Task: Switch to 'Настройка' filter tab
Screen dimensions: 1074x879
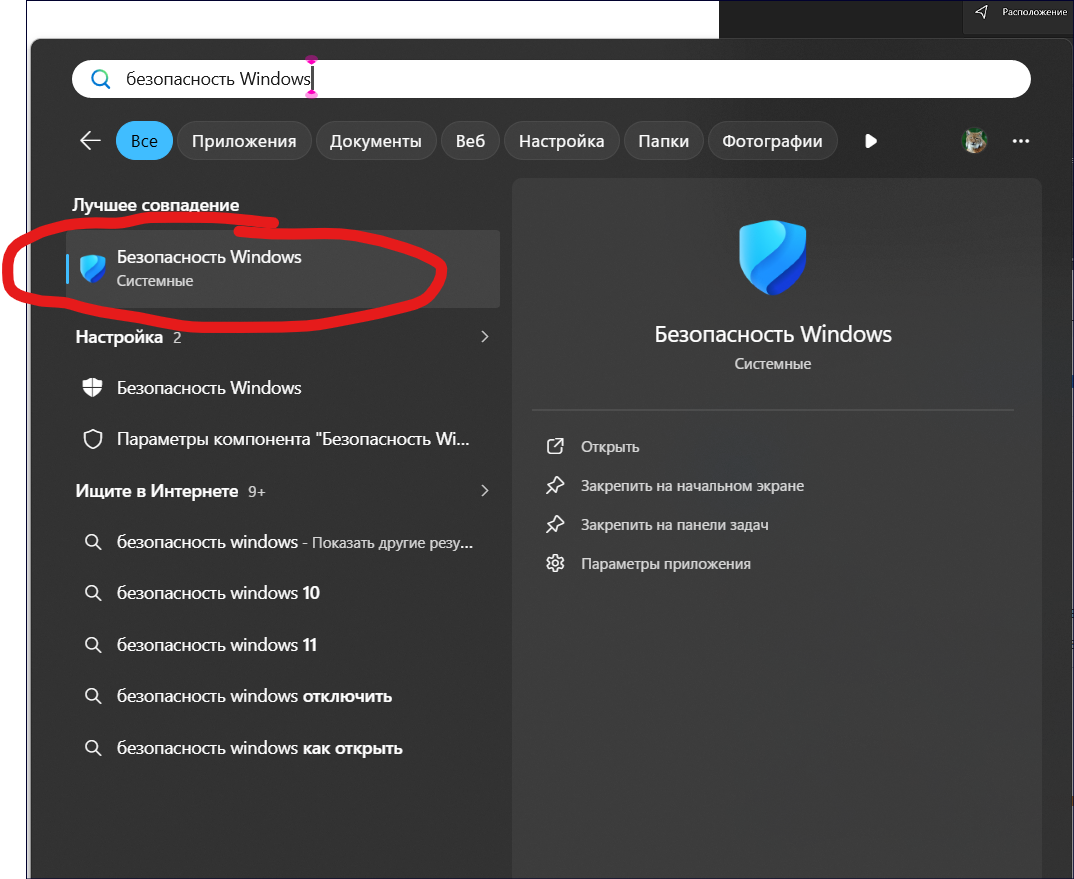Action: point(561,140)
